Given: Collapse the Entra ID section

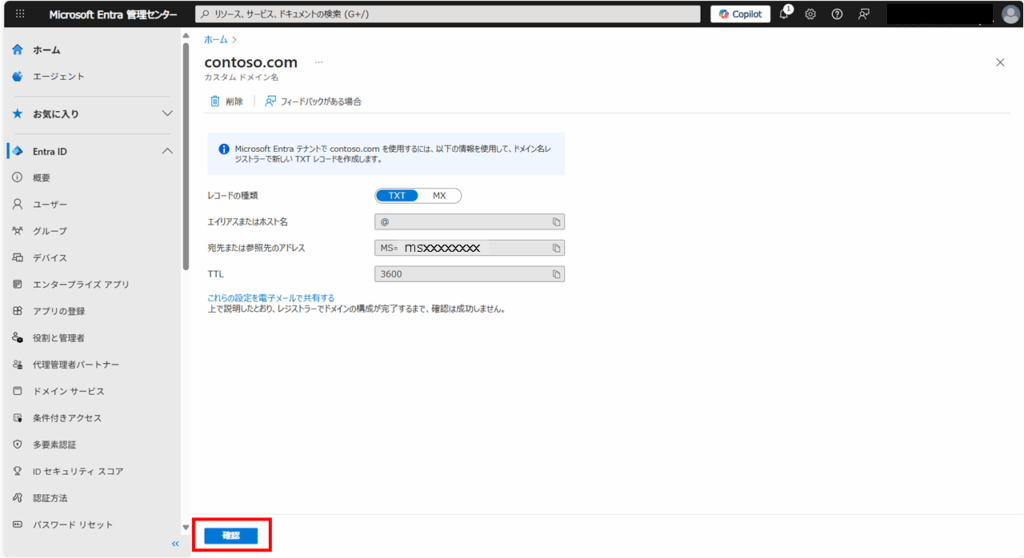Looking at the screenshot, I should 167,151.
